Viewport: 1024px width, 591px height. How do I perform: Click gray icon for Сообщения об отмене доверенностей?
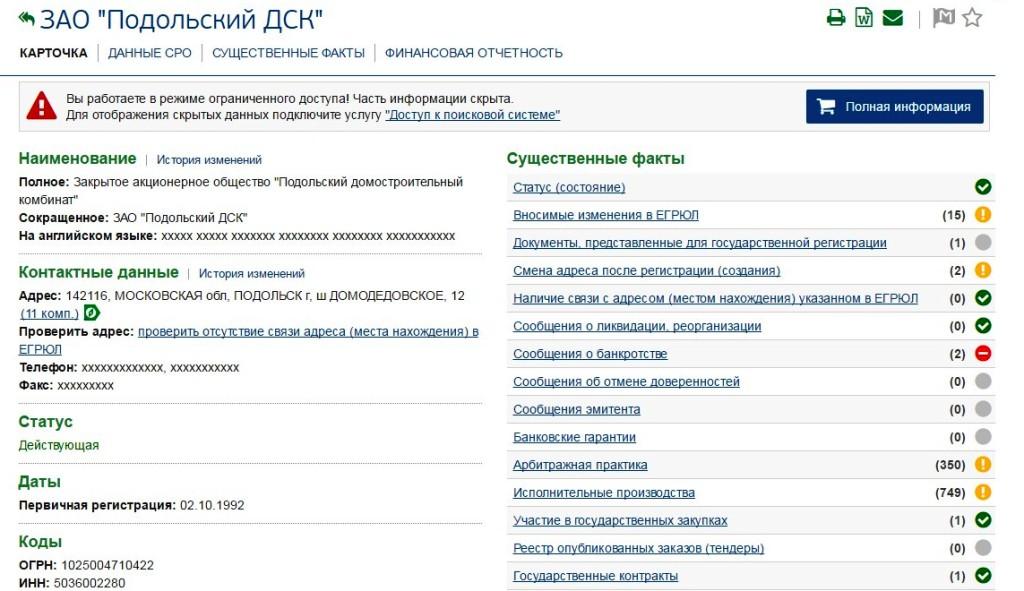983,381
